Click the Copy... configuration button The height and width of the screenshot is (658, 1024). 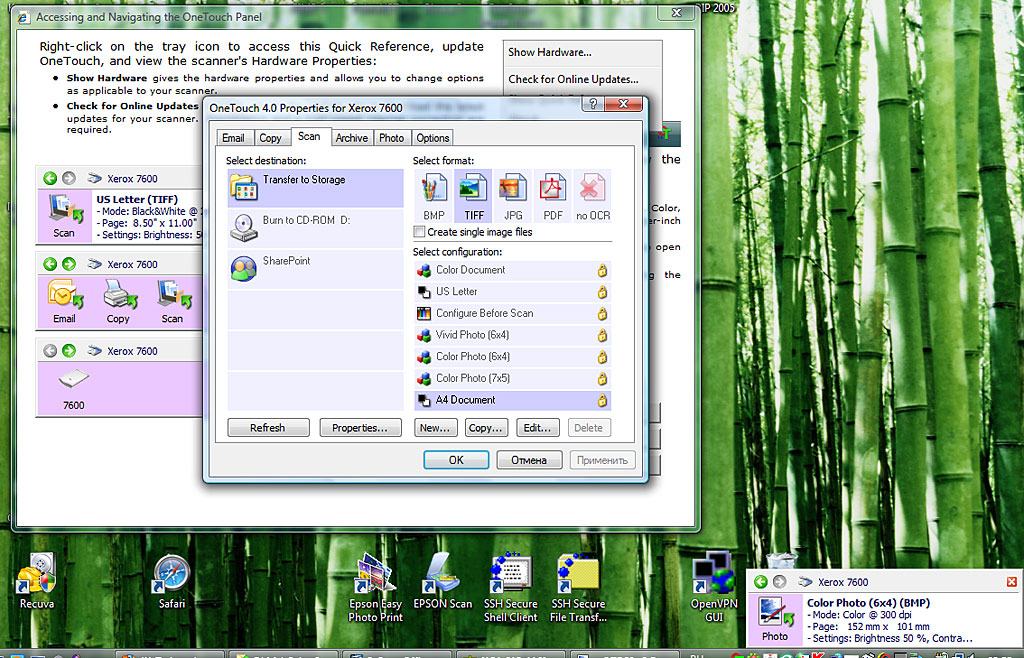tap(486, 428)
